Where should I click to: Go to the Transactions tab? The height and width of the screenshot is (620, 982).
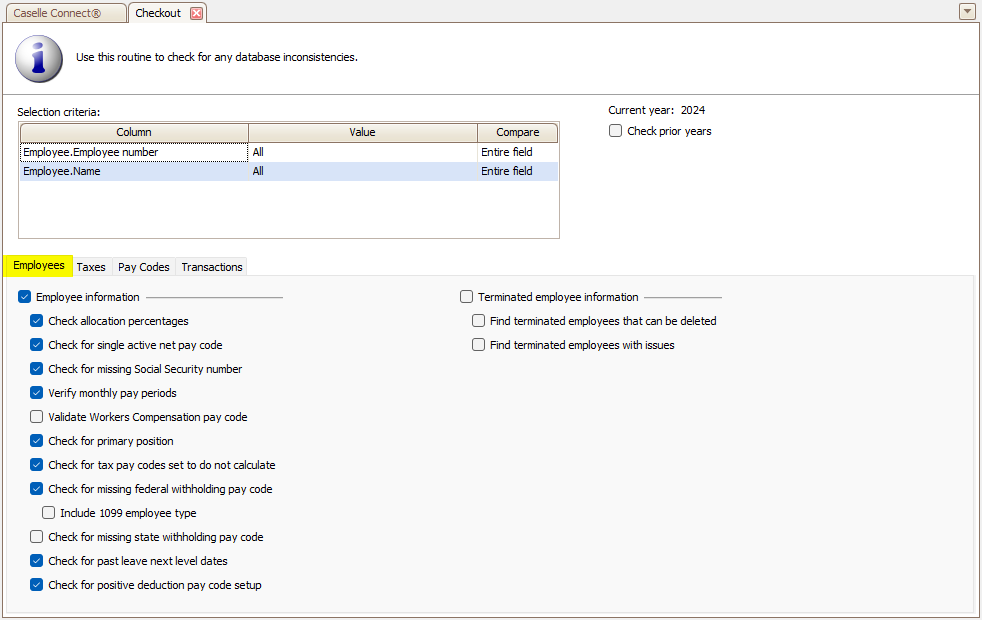point(212,267)
